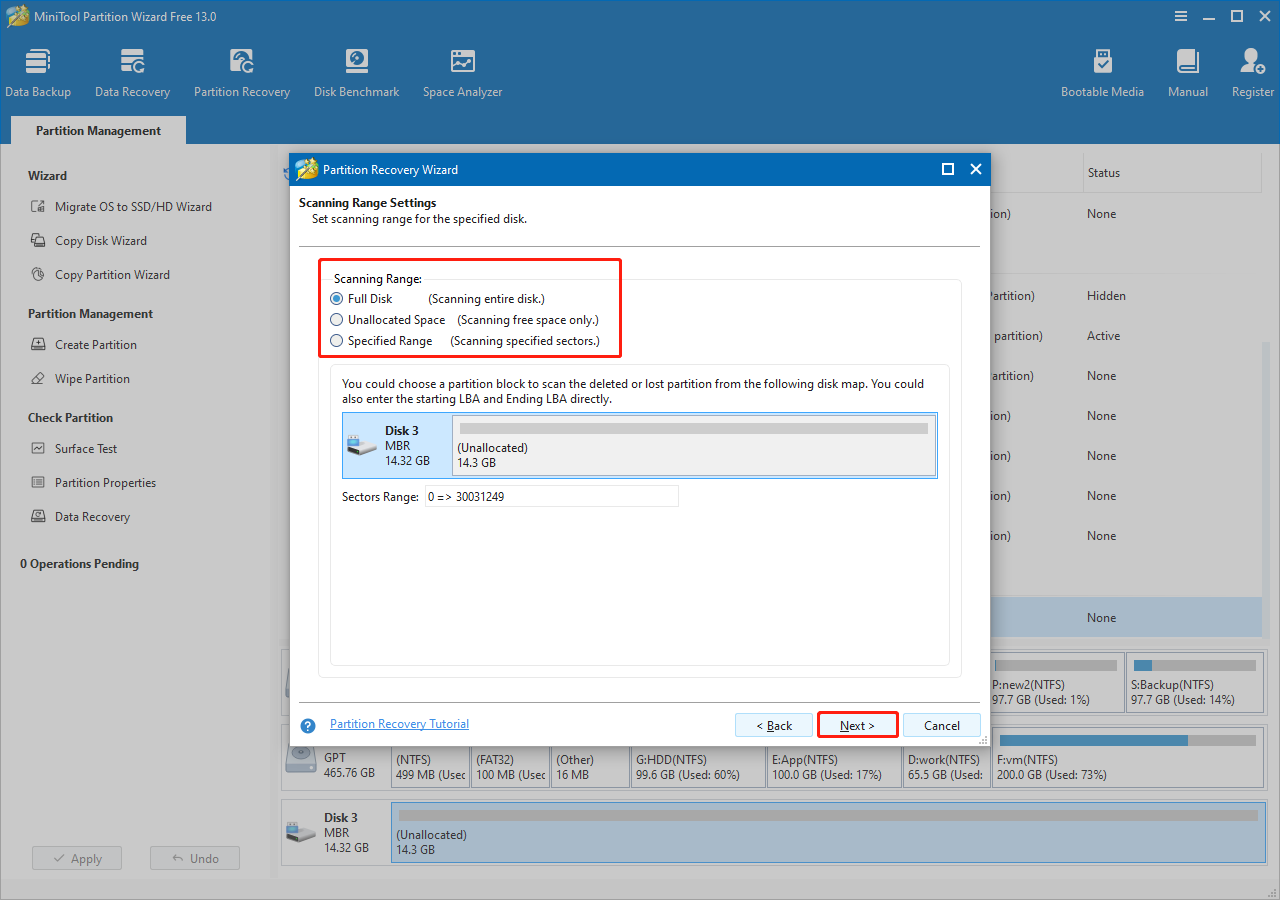Image resolution: width=1280 pixels, height=900 pixels.
Task: Open the Manual
Action: click(1187, 70)
